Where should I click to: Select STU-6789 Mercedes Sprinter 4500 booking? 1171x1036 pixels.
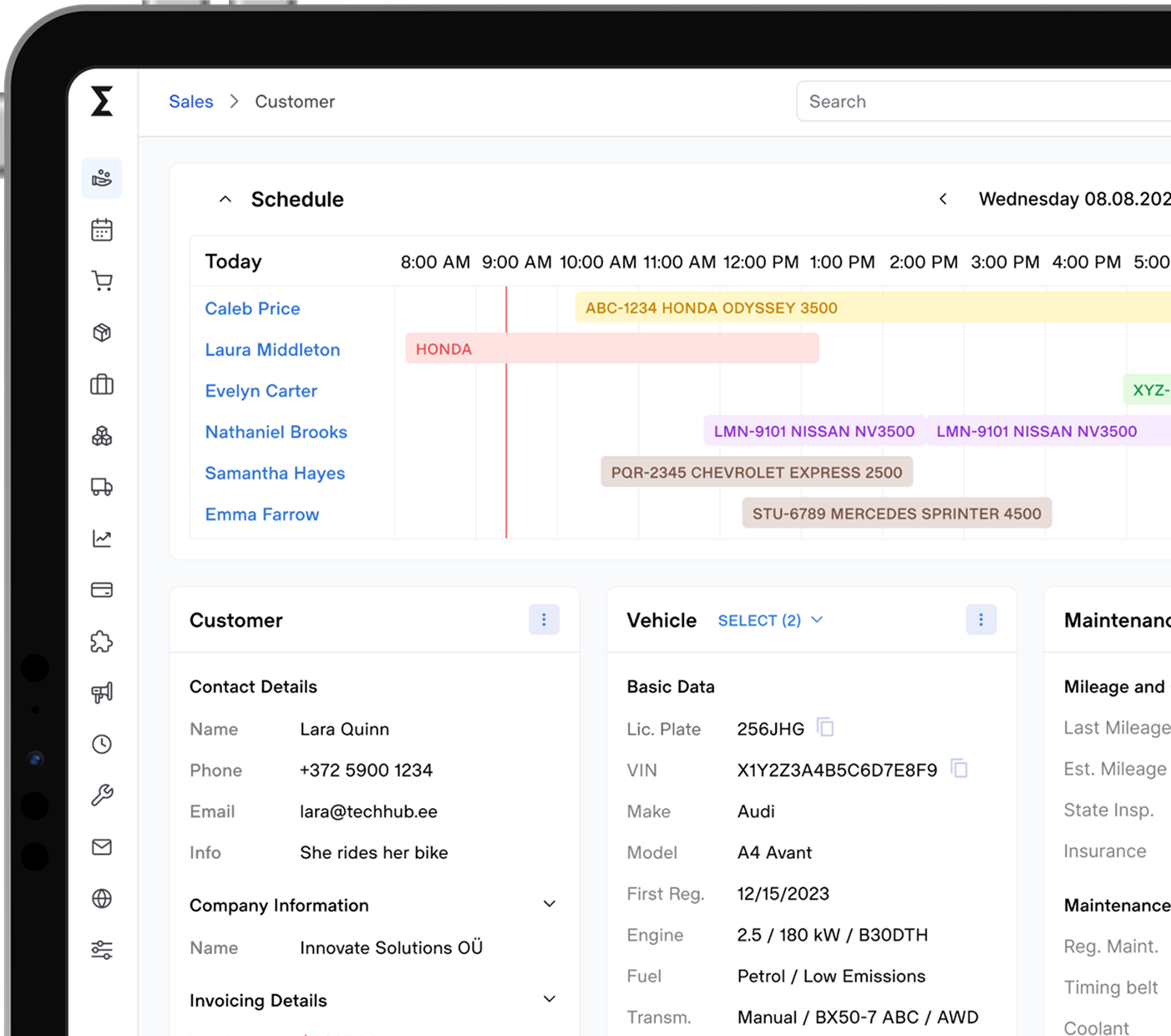click(x=897, y=513)
